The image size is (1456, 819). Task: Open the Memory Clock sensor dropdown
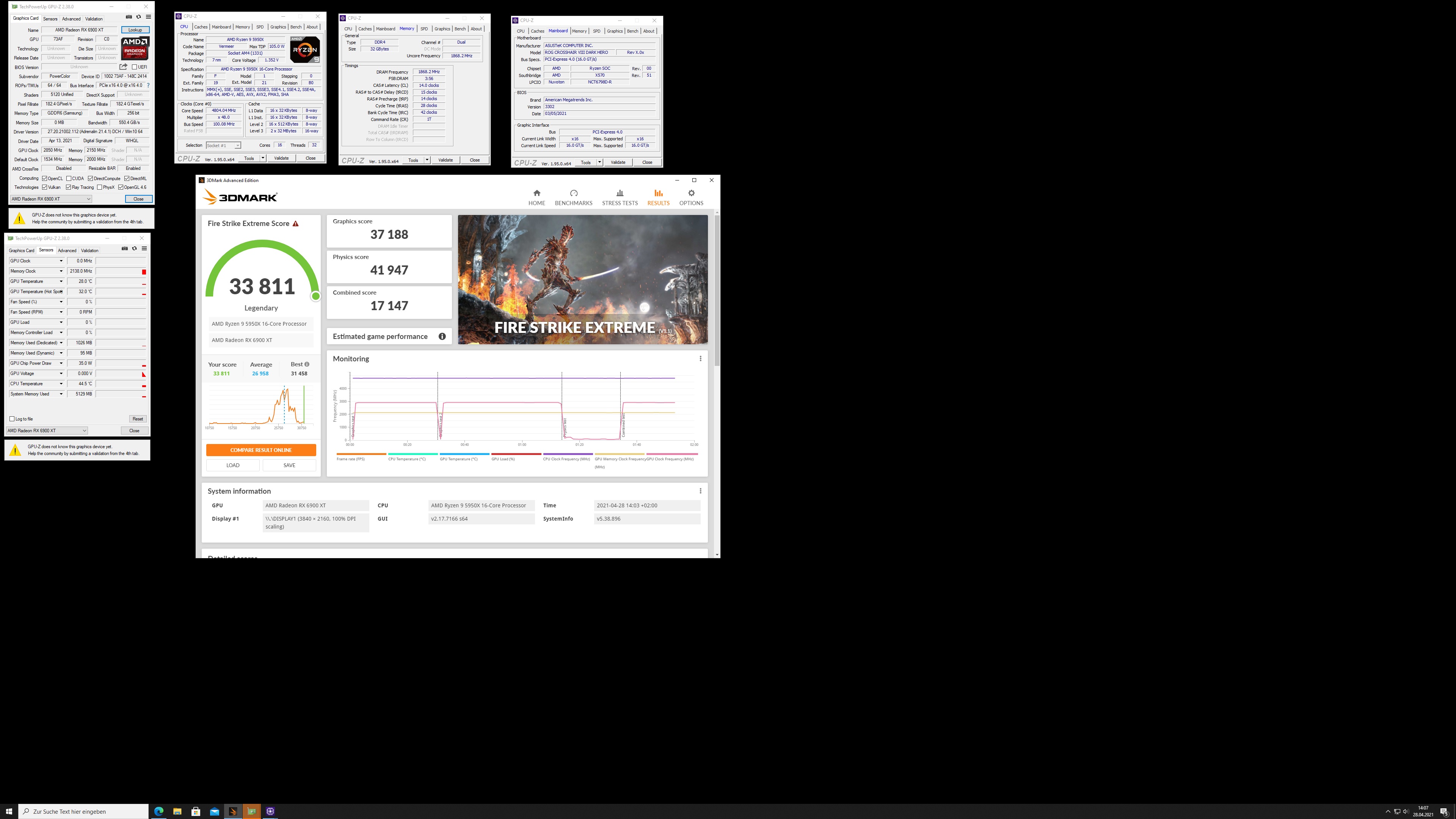[x=61, y=271]
